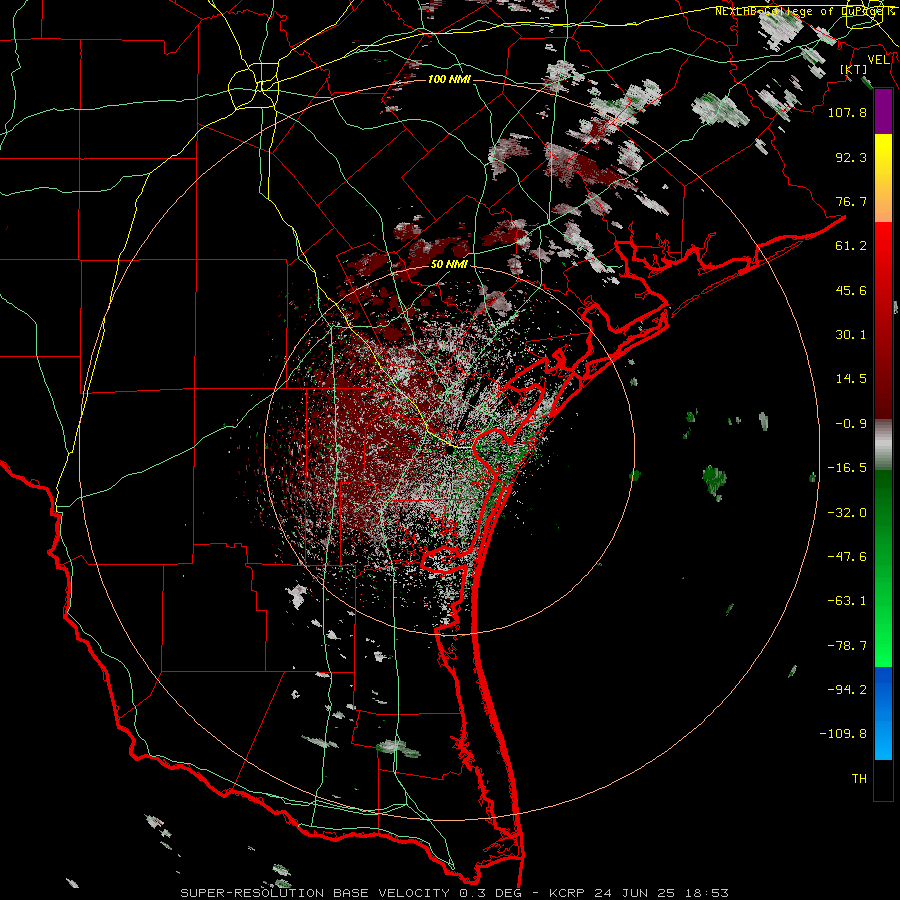This screenshot has height=900, width=900.
Task: Click the "[KT]" units label
Action: click(x=854, y=69)
